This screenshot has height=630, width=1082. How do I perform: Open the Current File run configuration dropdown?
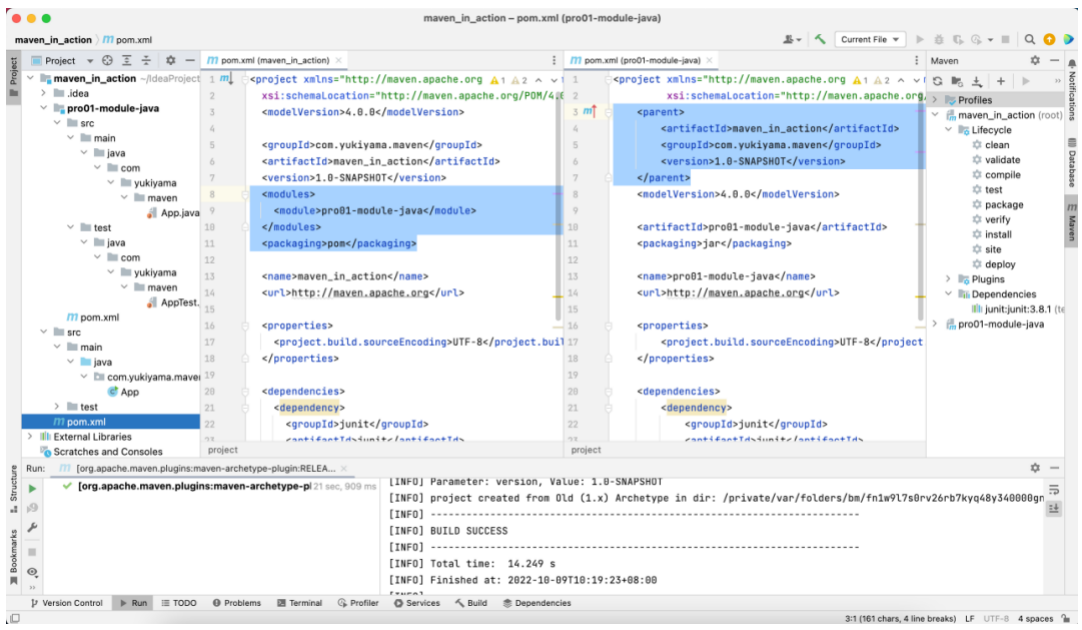870,39
